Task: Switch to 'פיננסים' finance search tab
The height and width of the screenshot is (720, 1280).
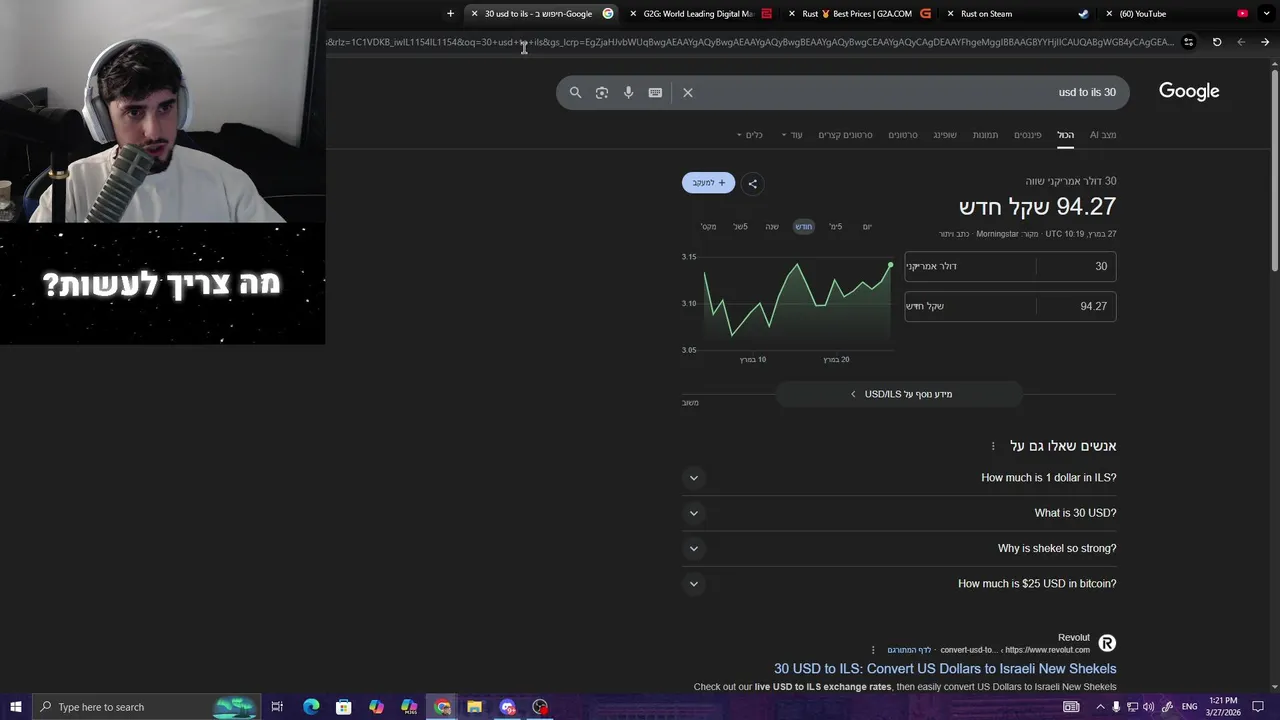Action: (1028, 135)
